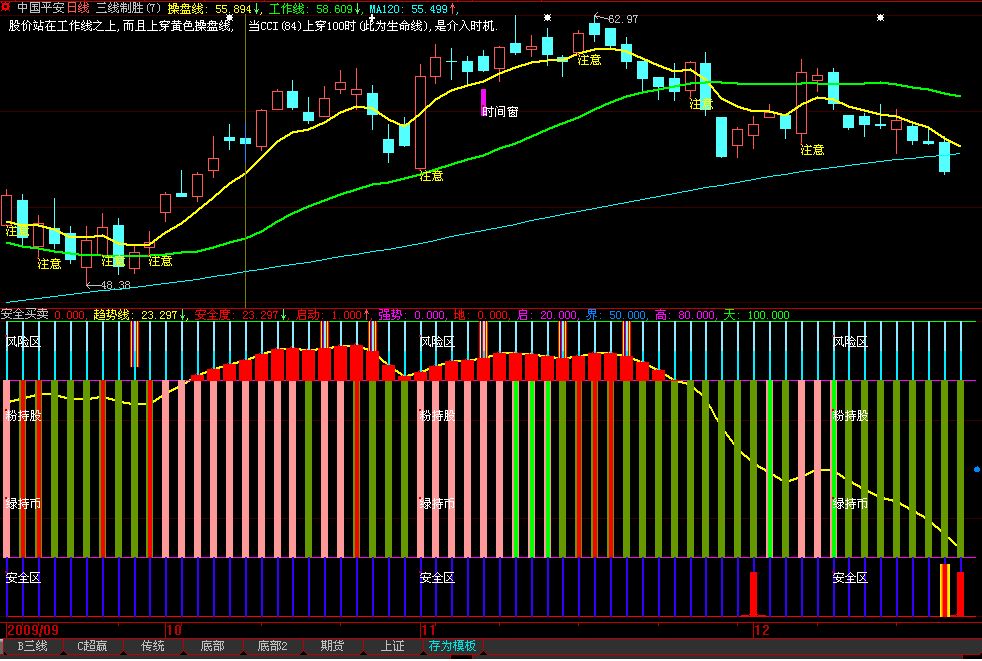Click the 界: 50.000 value
This screenshot has height=661, width=982.
coord(616,315)
